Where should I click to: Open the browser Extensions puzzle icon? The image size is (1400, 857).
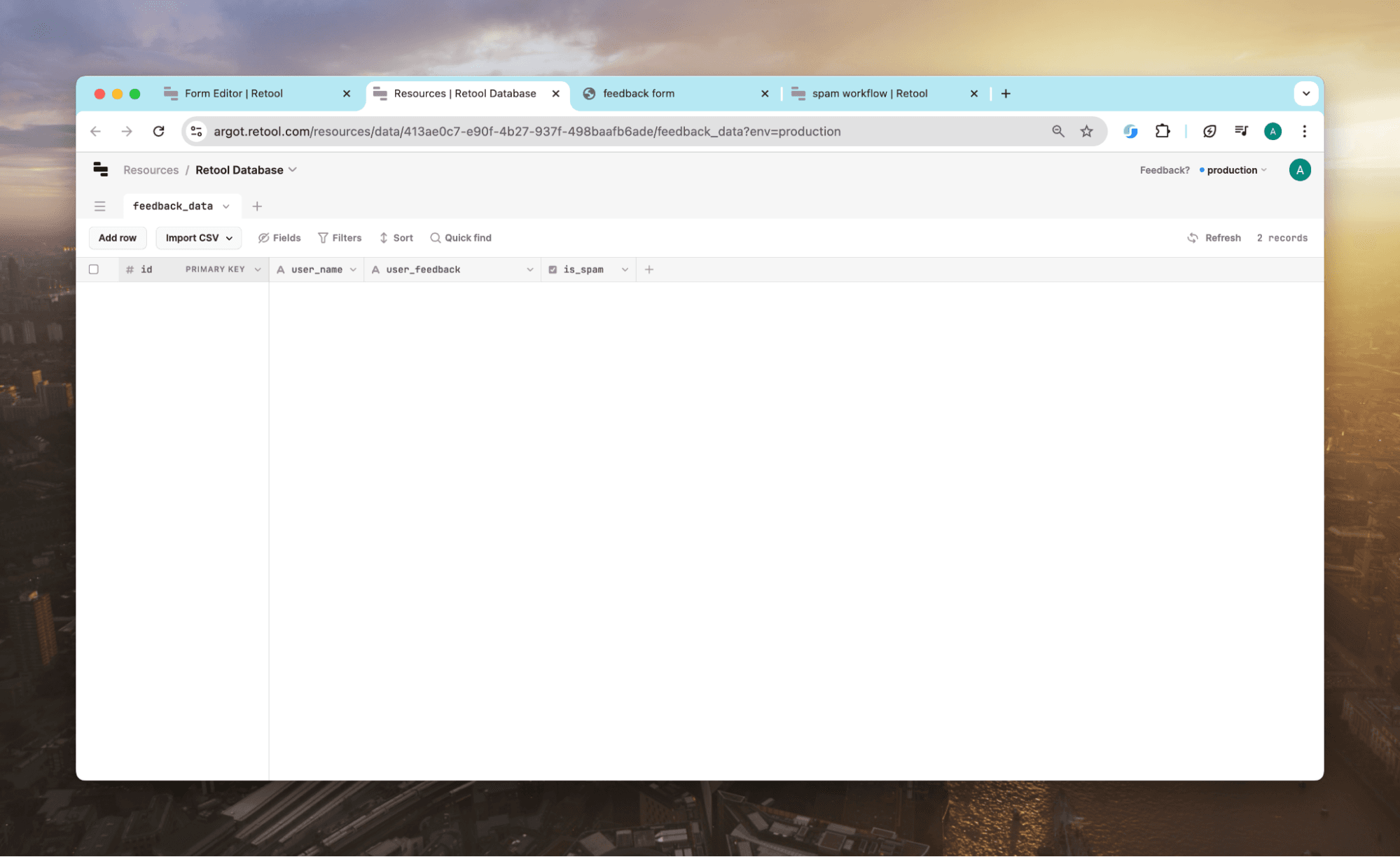(x=1163, y=131)
